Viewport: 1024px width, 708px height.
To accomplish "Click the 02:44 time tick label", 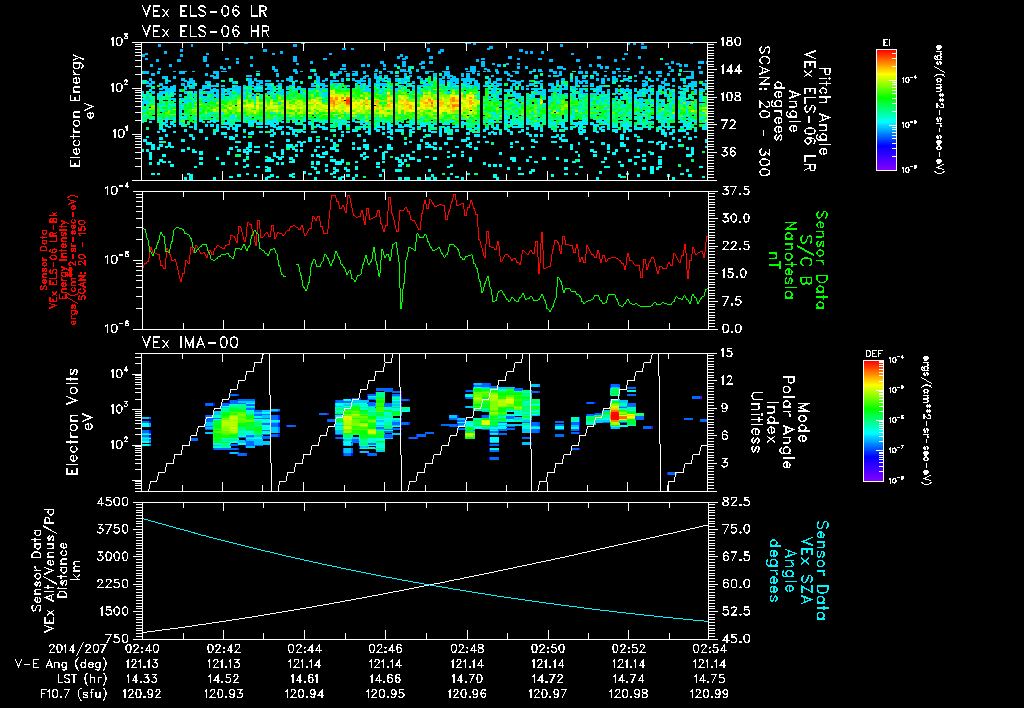I will pos(304,650).
